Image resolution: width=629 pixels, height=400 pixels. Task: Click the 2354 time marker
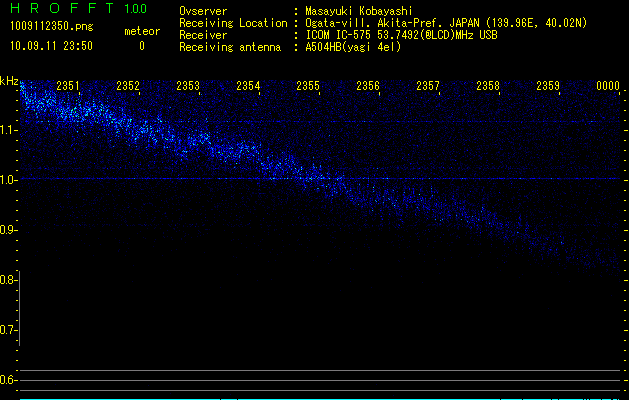pos(248,85)
